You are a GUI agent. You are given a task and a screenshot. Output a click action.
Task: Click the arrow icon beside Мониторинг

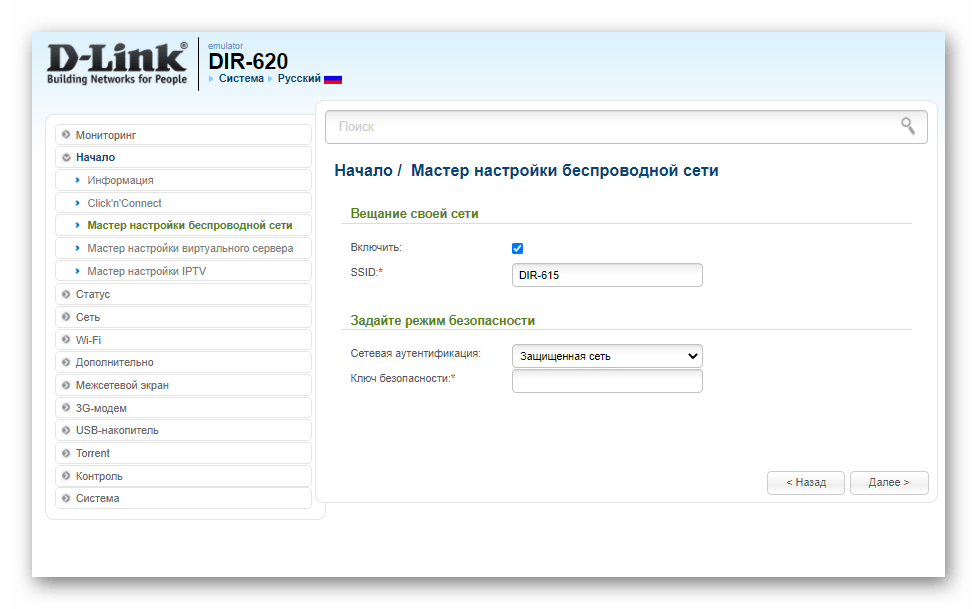coord(66,135)
